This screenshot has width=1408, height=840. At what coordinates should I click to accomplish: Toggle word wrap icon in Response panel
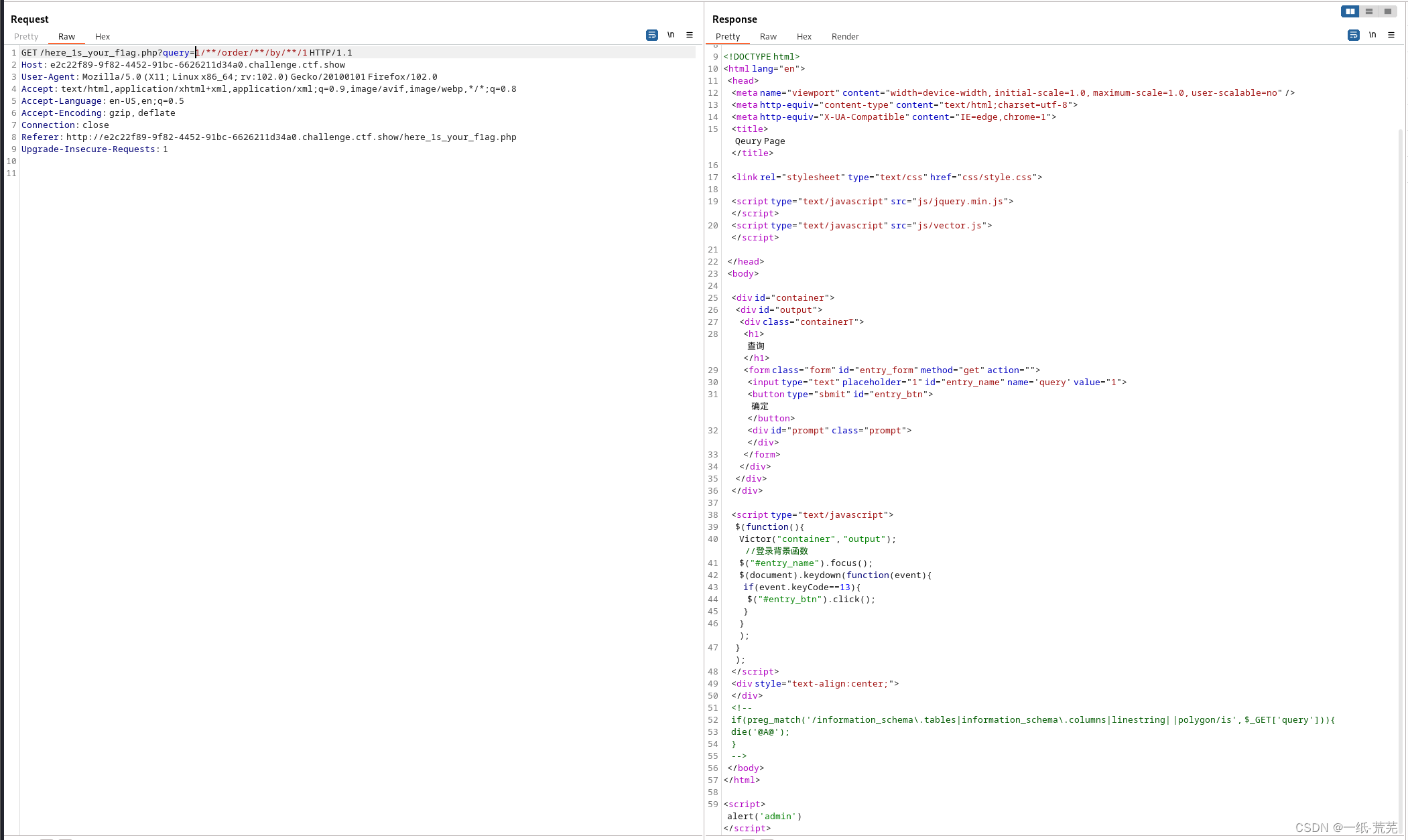pyautogui.click(x=1353, y=35)
